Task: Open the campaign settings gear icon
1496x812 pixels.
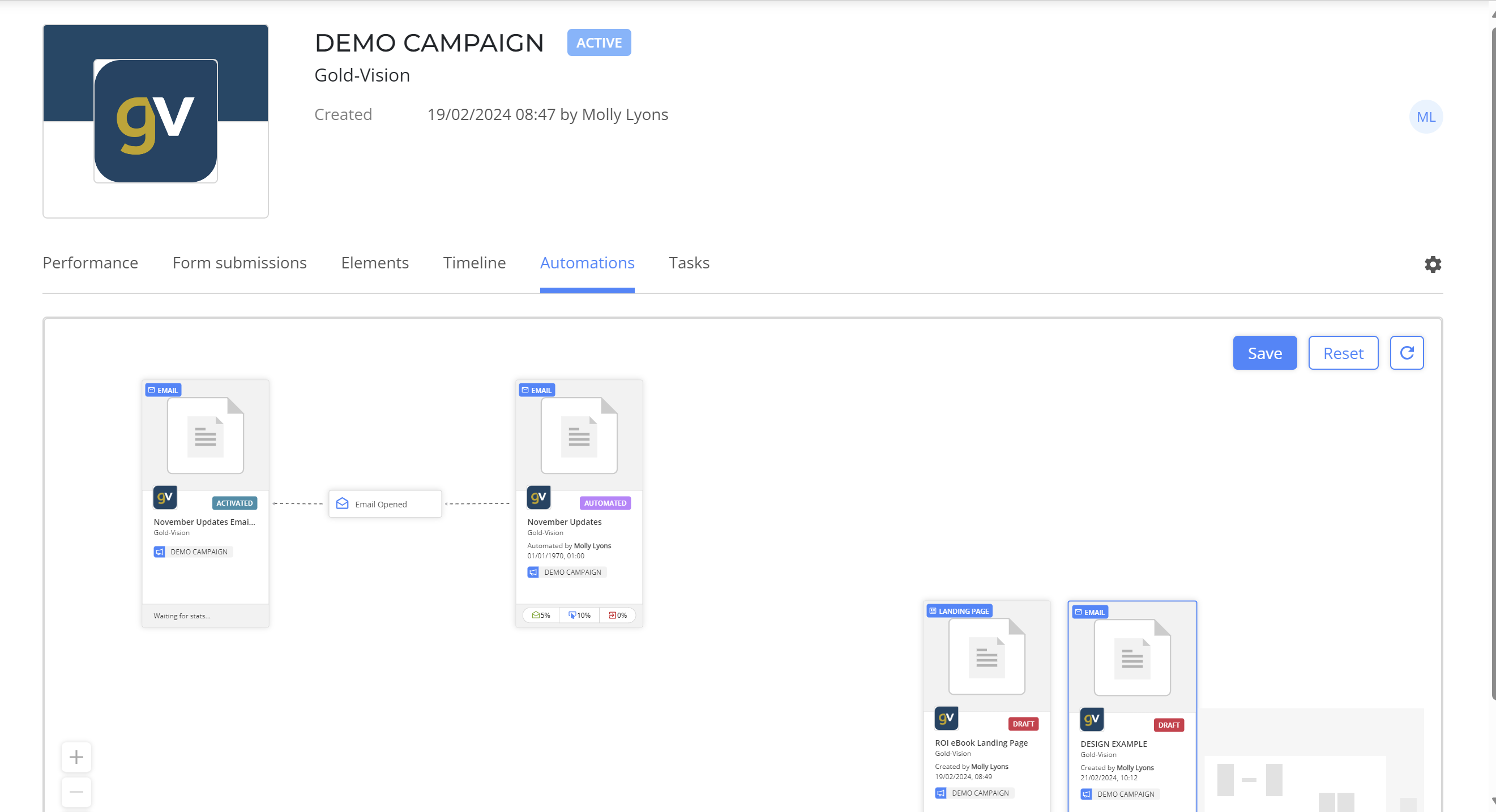Action: (1433, 264)
